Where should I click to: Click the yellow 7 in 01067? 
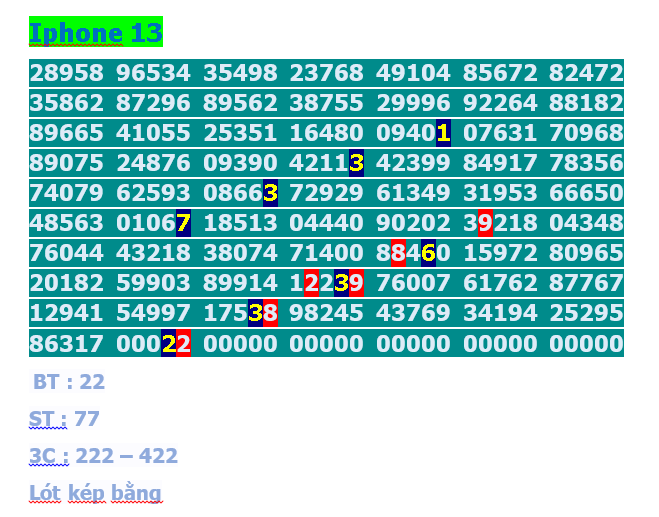pyautogui.click(x=183, y=223)
